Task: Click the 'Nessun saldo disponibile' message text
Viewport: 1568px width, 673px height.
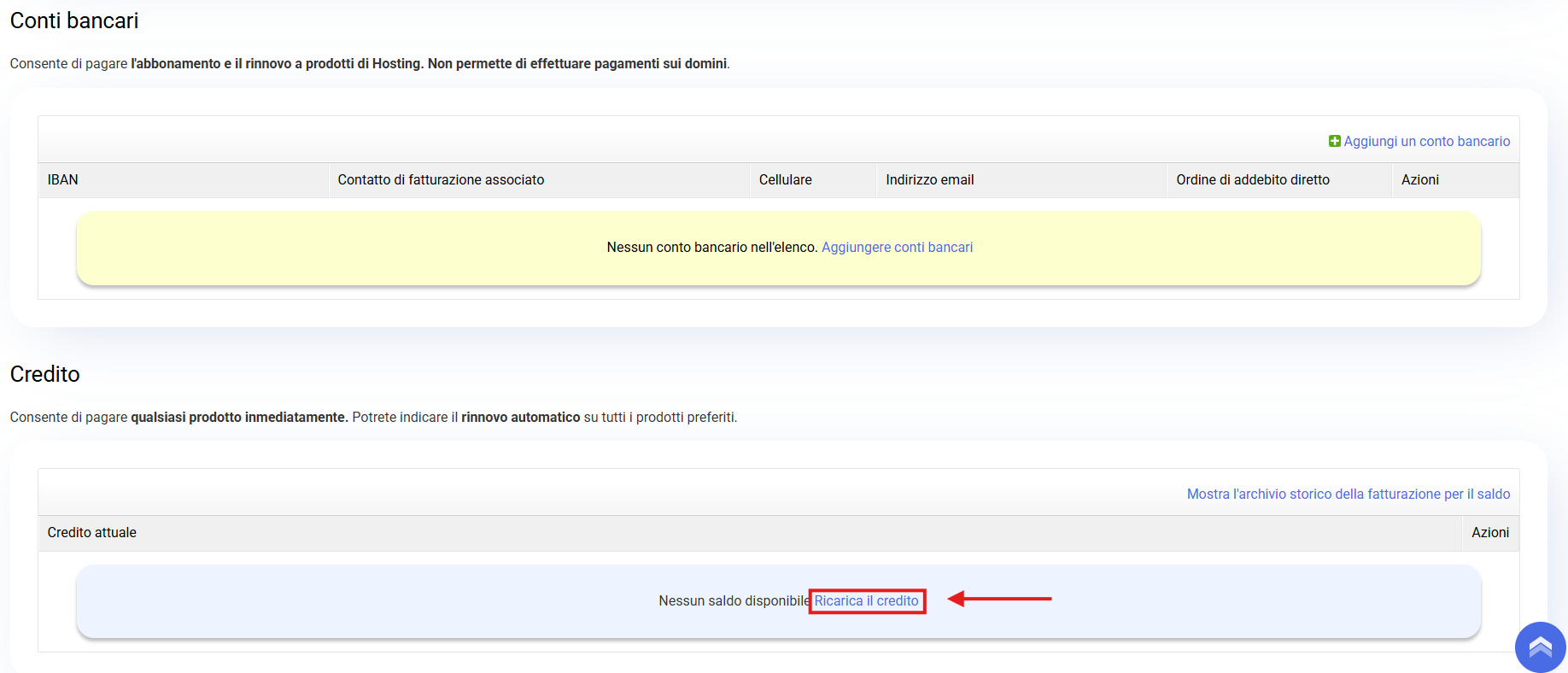Action: (x=734, y=601)
